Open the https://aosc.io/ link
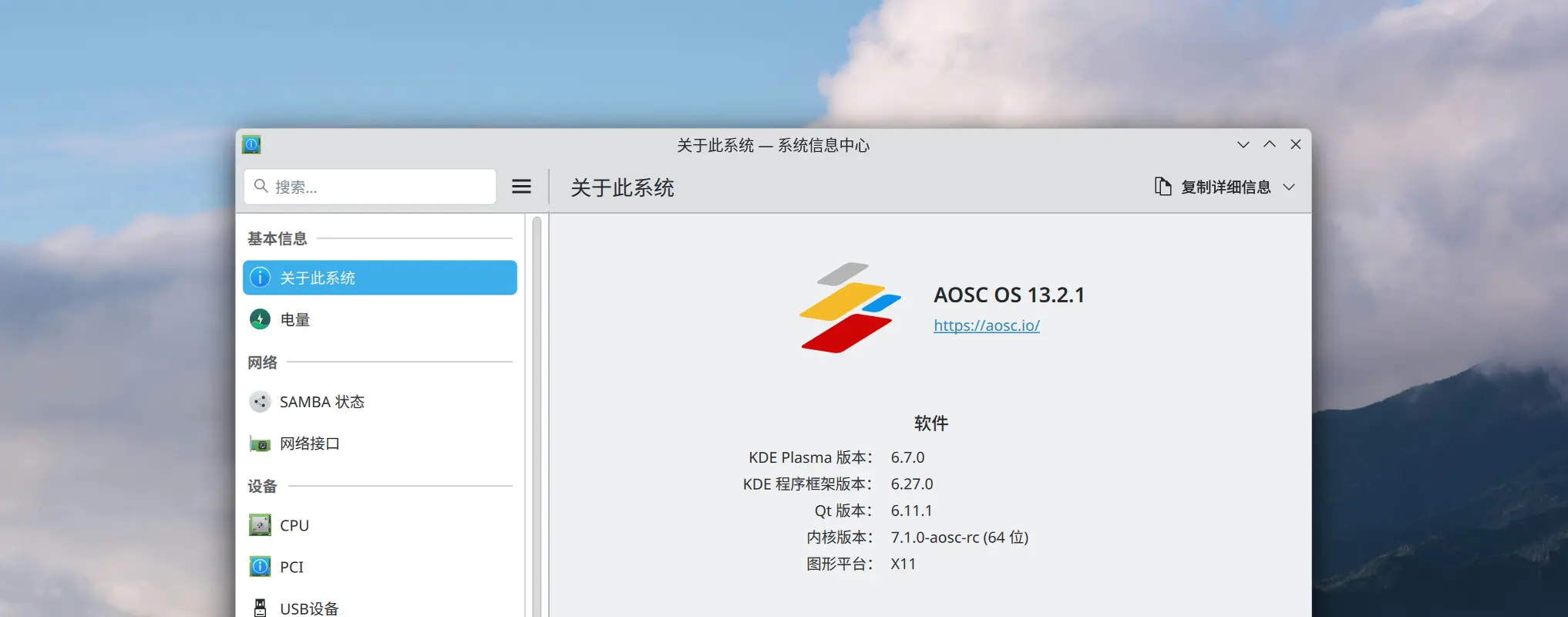 (x=987, y=325)
